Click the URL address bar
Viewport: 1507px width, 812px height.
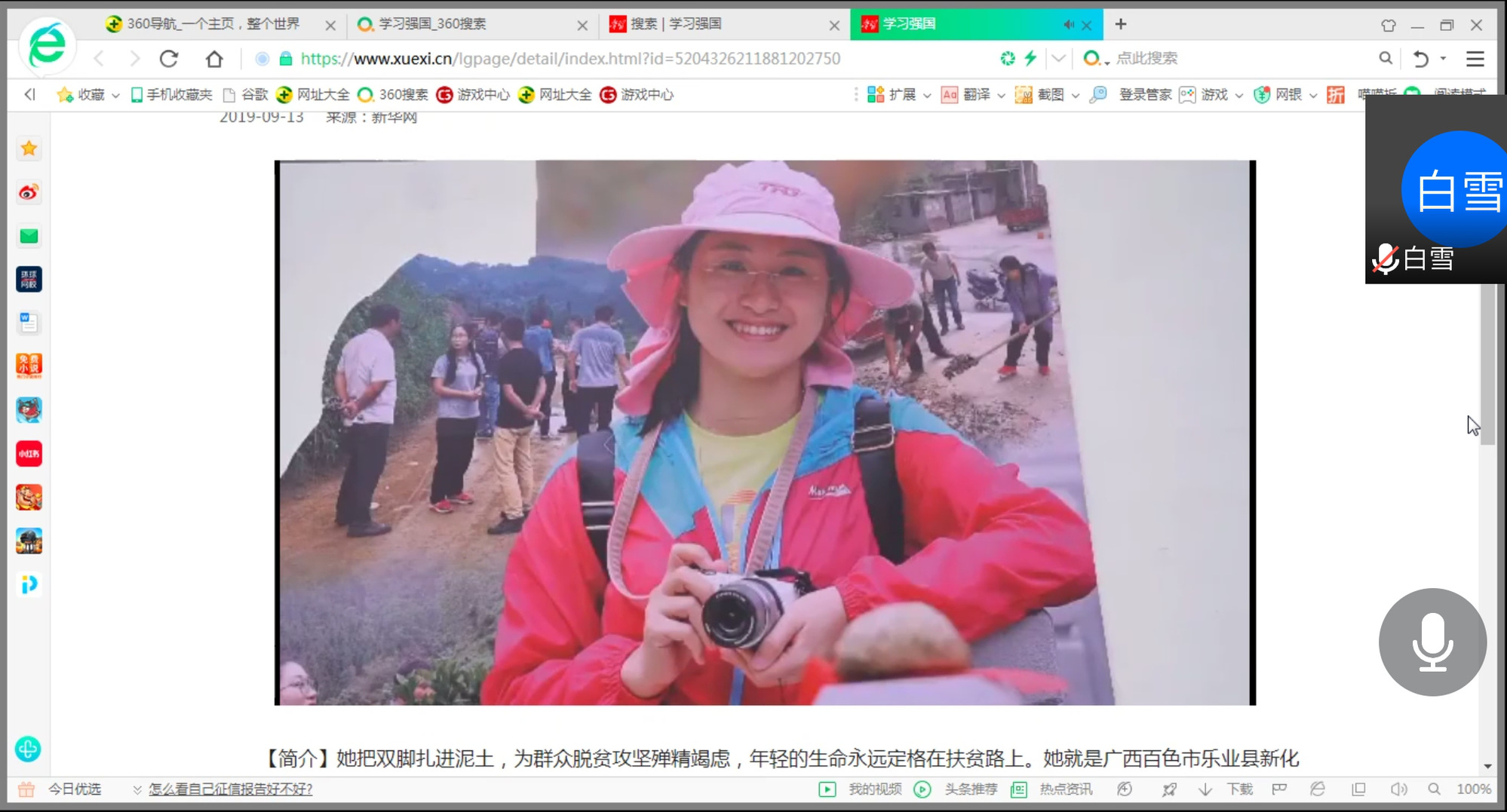569,59
